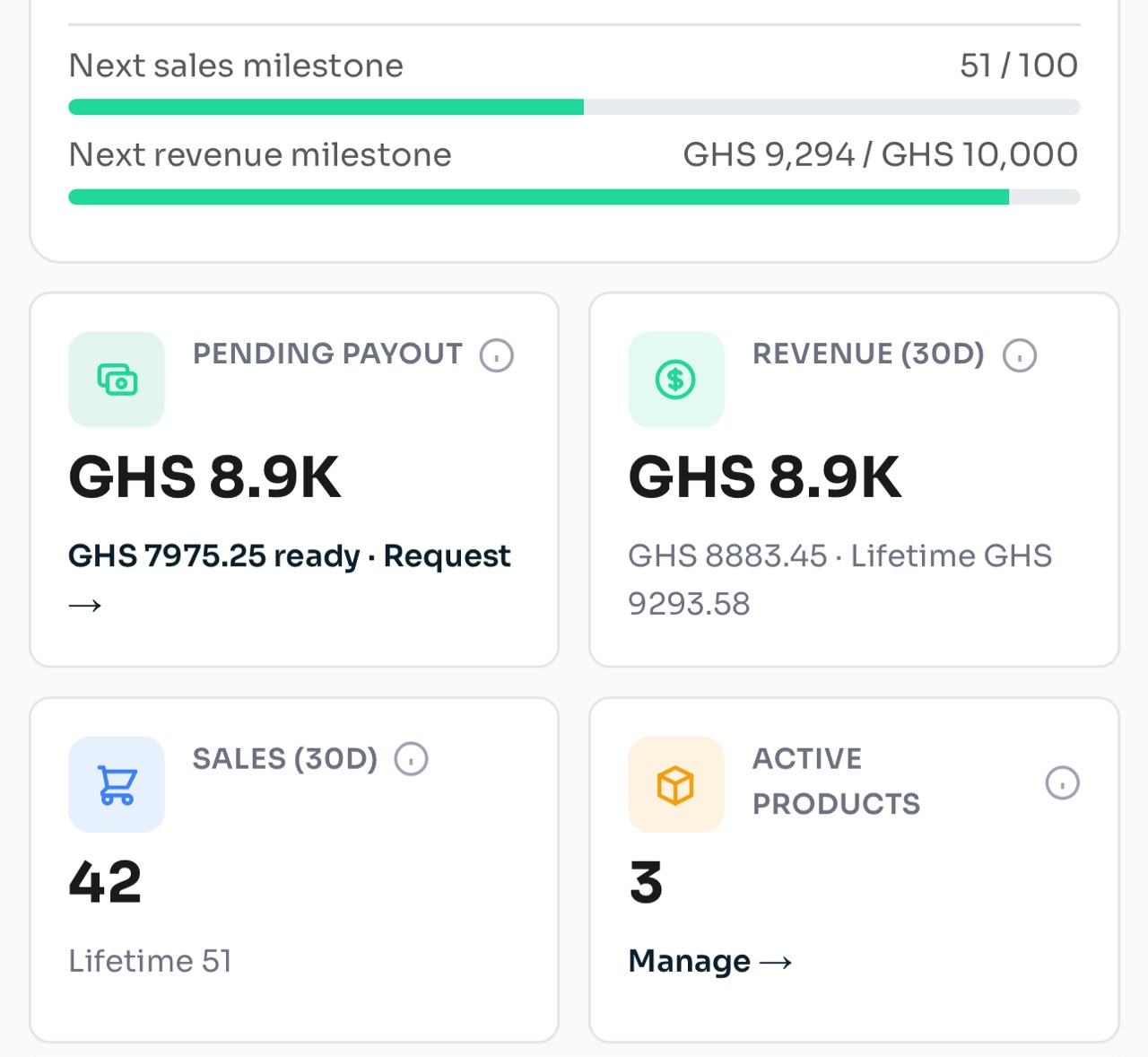Select the orange box products icon
This screenshot has height=1057, width=1148.
pyautogui.click(x=676, y=785)
